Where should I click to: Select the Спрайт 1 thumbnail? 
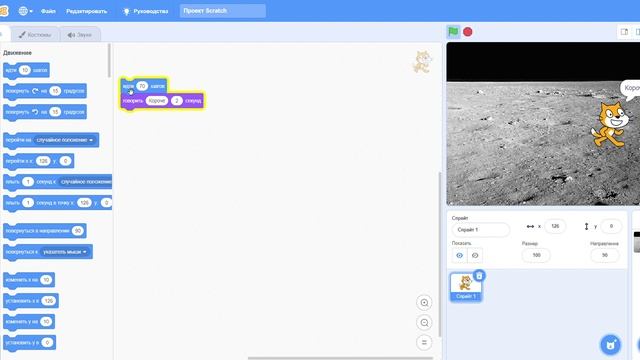(x=466, y=287)
